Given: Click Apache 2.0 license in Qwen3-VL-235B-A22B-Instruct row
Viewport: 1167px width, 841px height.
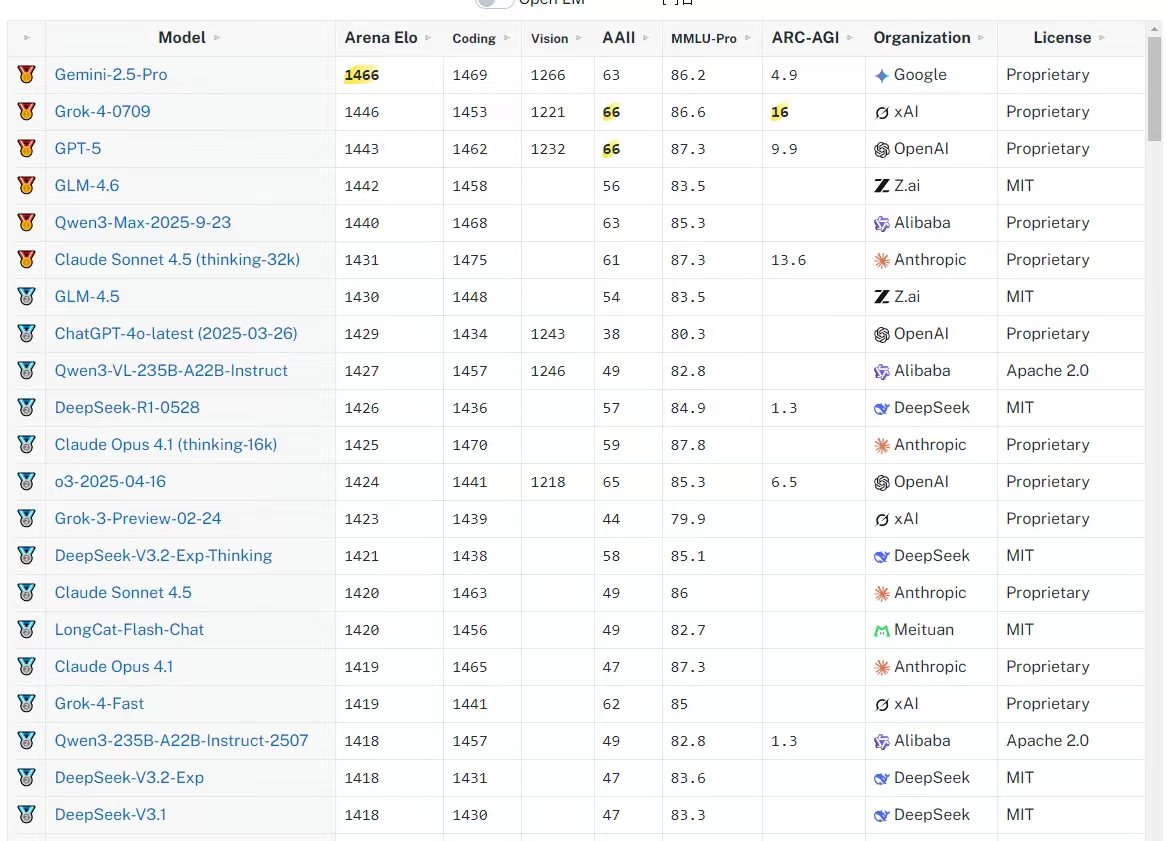Looking at the screenshot, I should tap(1047, 371).
